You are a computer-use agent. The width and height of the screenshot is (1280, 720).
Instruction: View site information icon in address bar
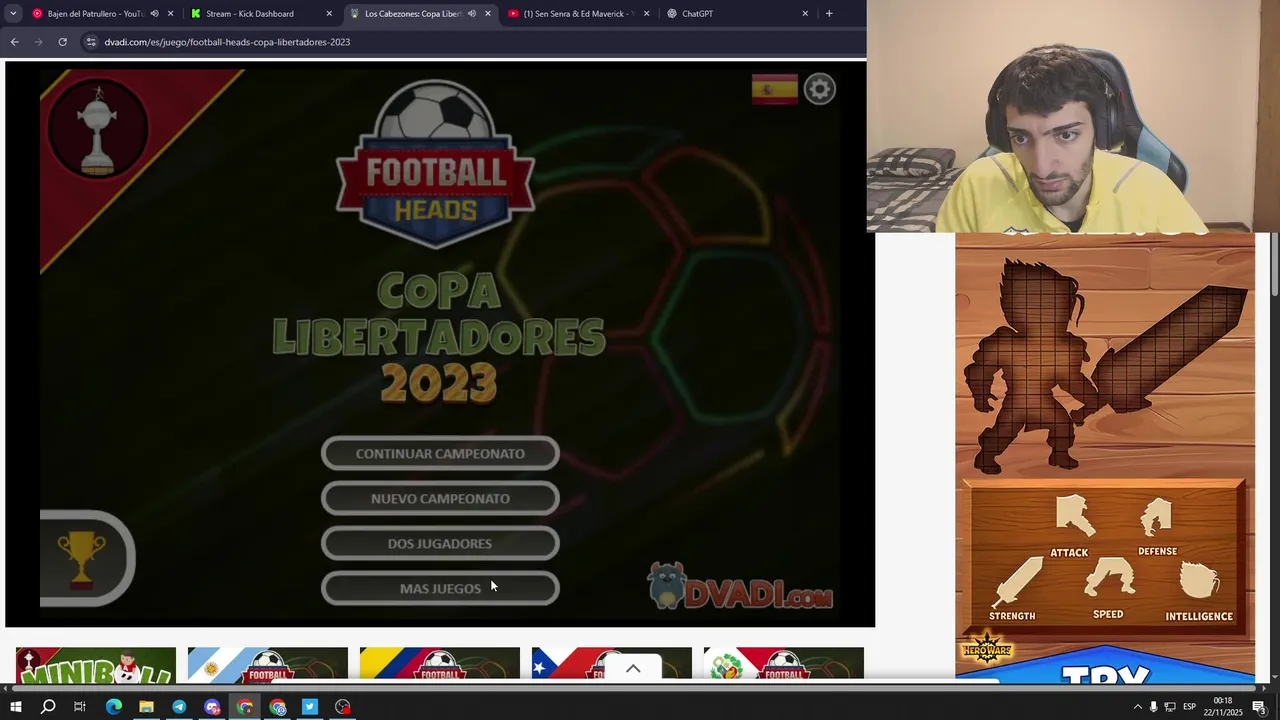pyautogui.click(x=91, y=42)
